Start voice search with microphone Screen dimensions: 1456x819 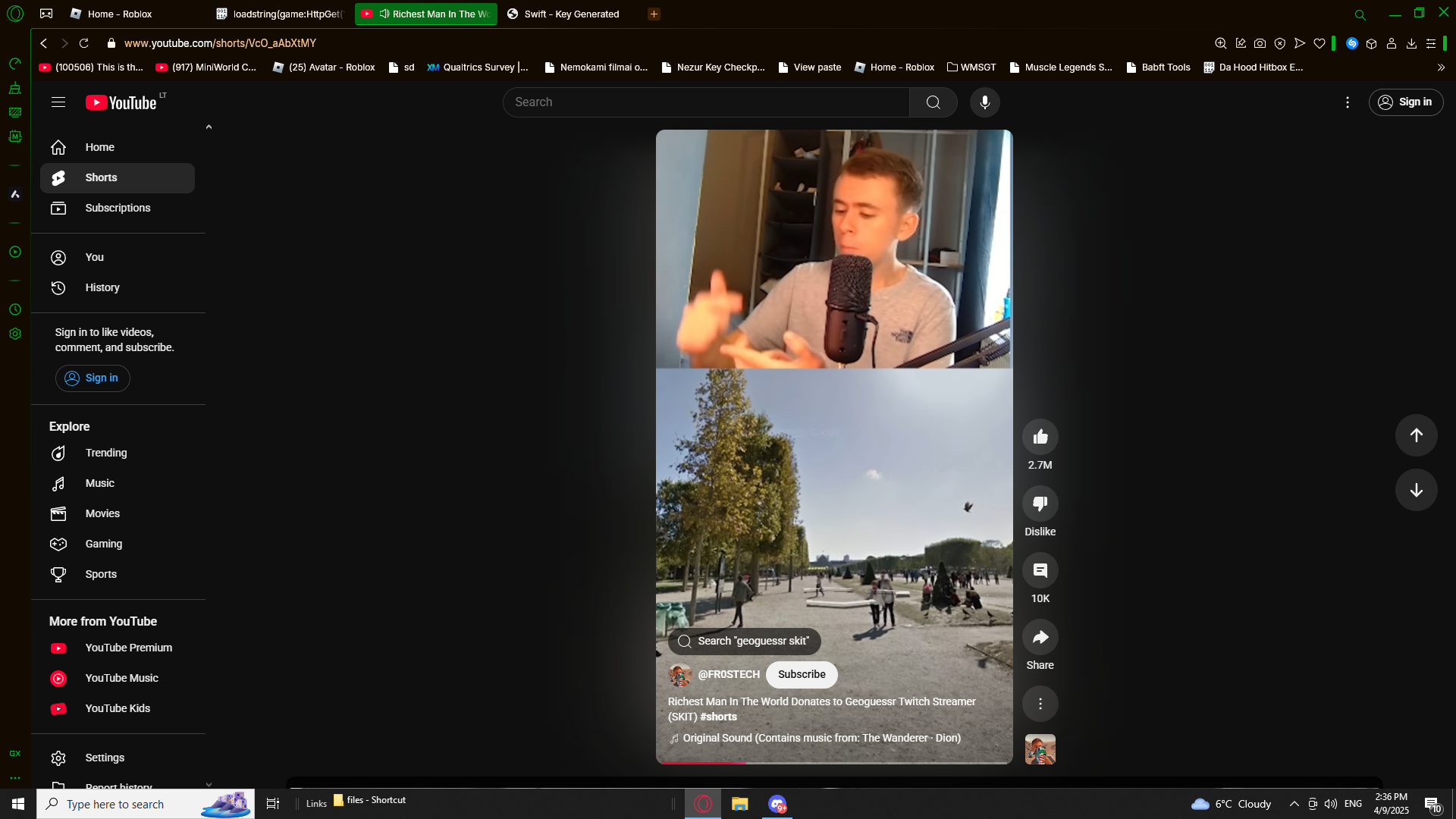(x=984, y=102)
